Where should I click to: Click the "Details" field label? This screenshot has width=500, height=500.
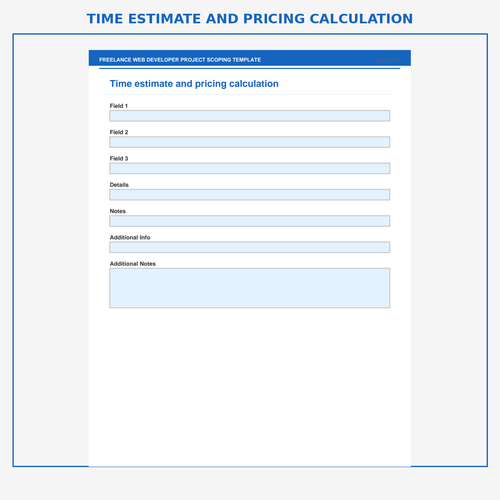point(119,185)
